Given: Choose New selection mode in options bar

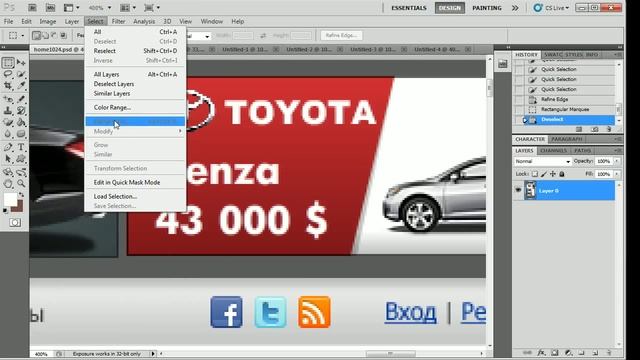Looking at the screenshot, I should click(x=36, y=36).
